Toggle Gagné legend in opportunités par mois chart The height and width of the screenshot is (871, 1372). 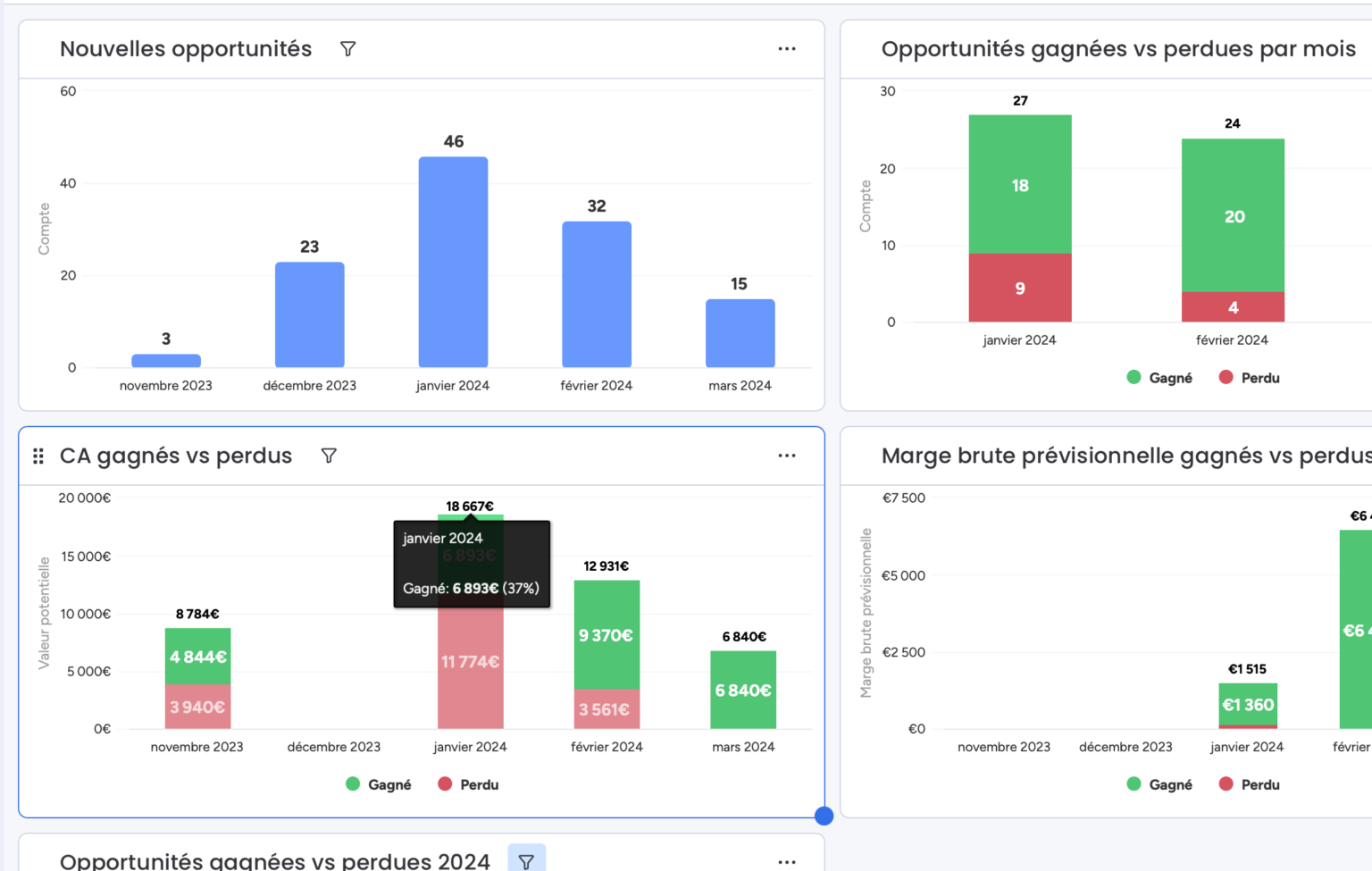click(x=1159, y=378)
